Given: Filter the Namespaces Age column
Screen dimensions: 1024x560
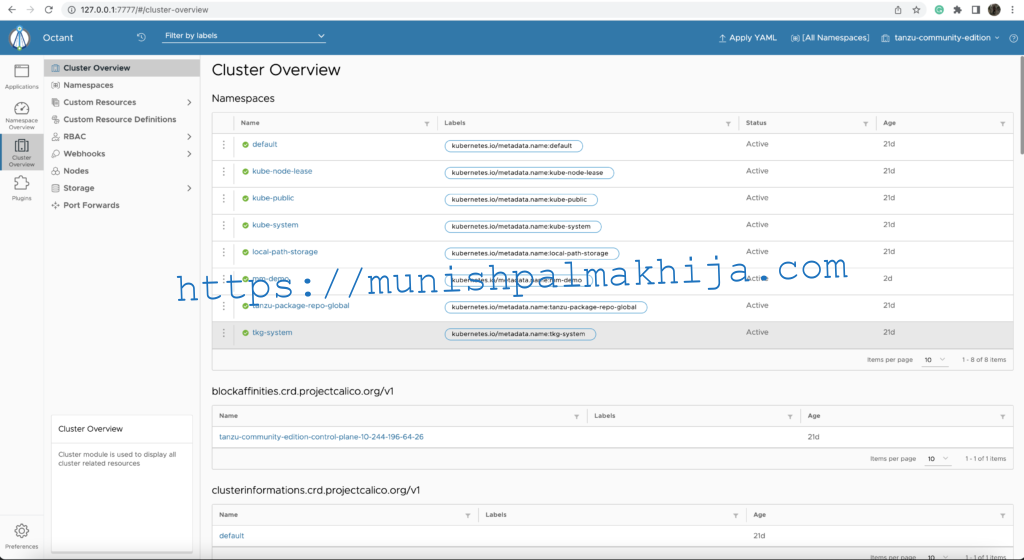Looking at the screenshot, I should coord(1002,123).
